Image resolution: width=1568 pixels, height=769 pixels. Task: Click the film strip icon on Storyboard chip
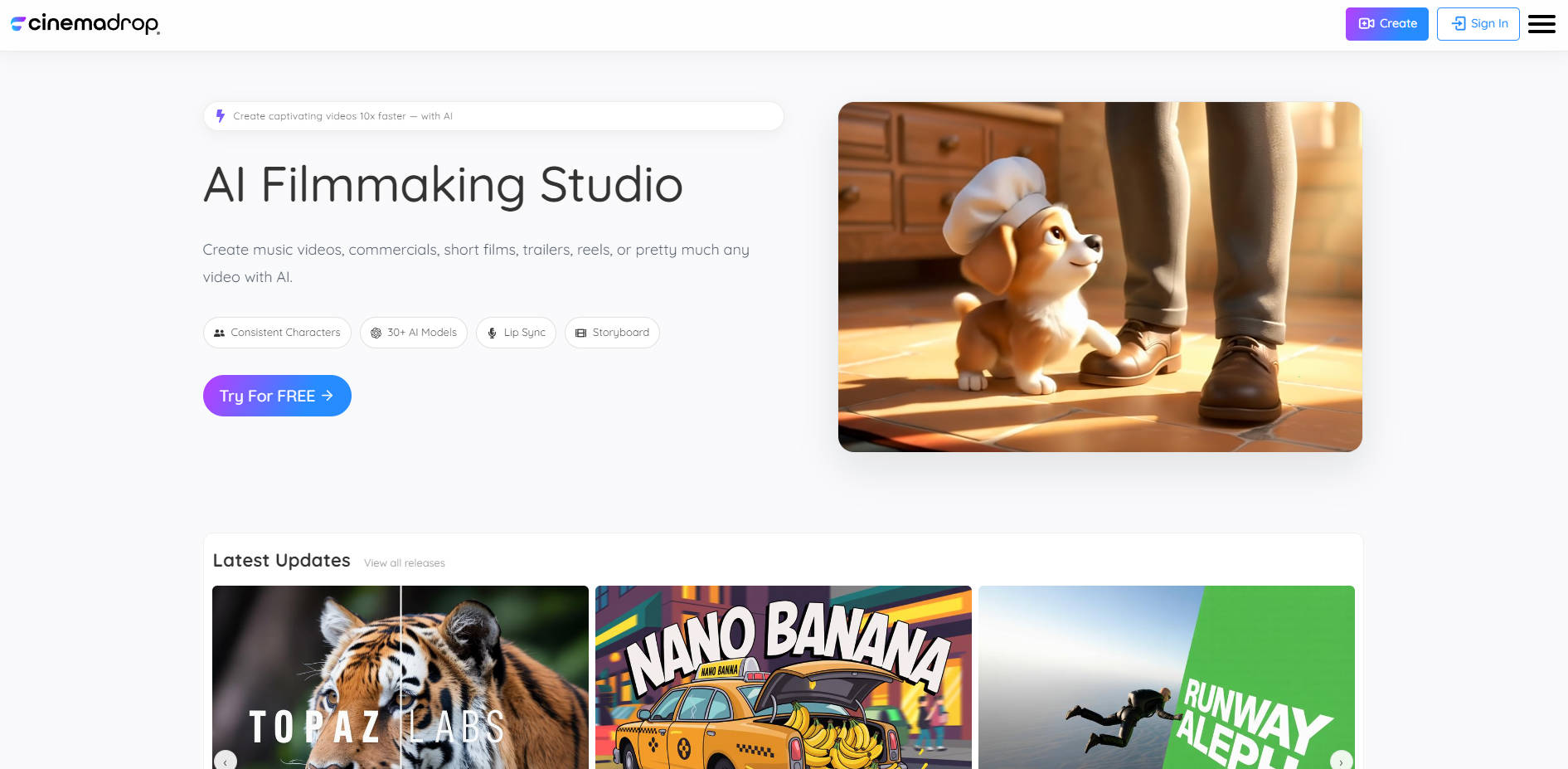[583, 332]
